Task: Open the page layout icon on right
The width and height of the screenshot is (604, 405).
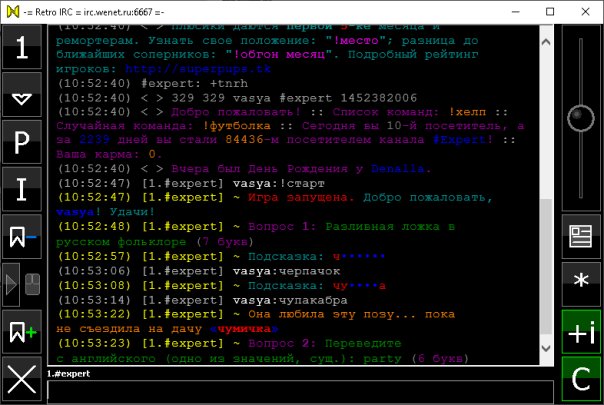Action: (x=581, y=236)
